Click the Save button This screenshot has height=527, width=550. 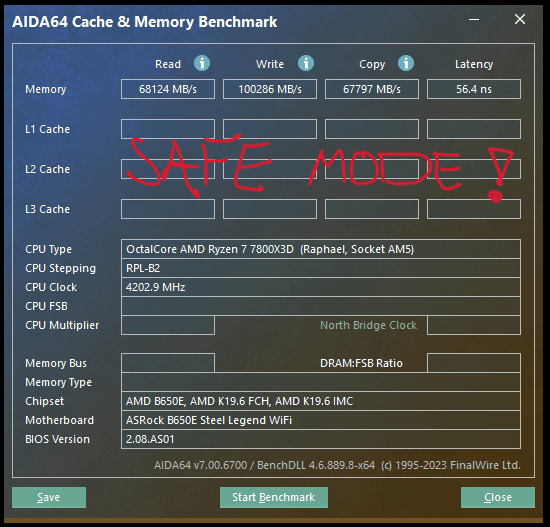tap(49, 497)
